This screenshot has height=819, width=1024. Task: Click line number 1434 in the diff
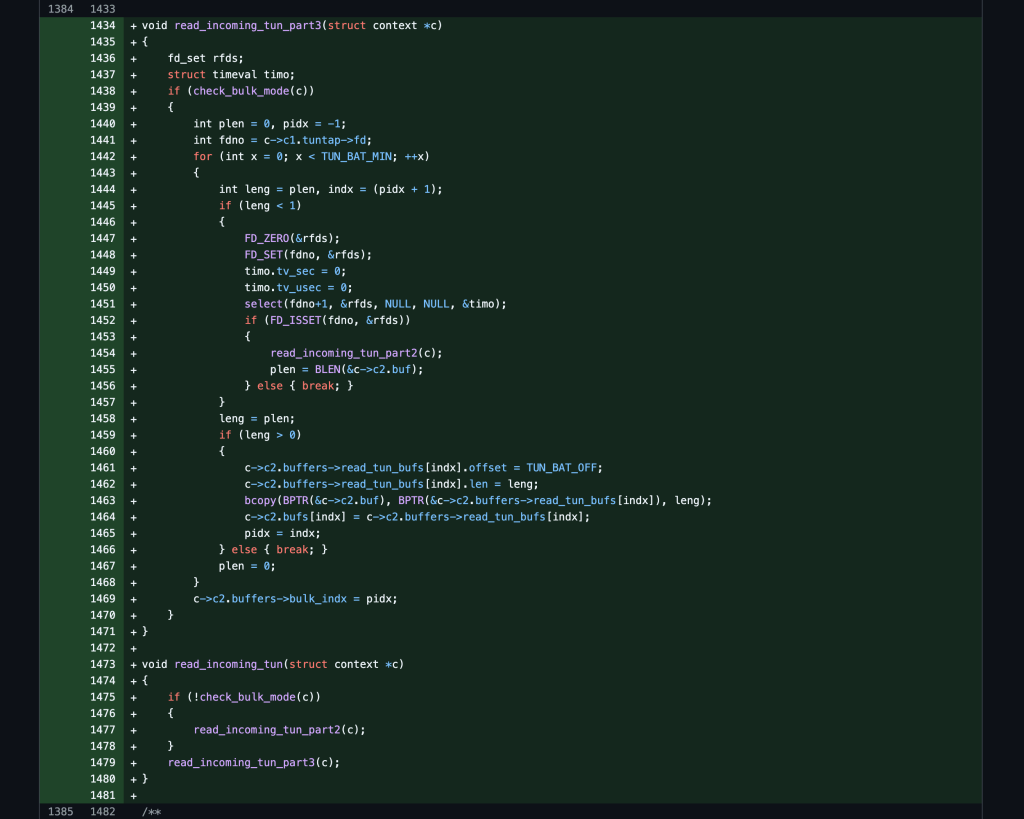click(x=102, y=25)
